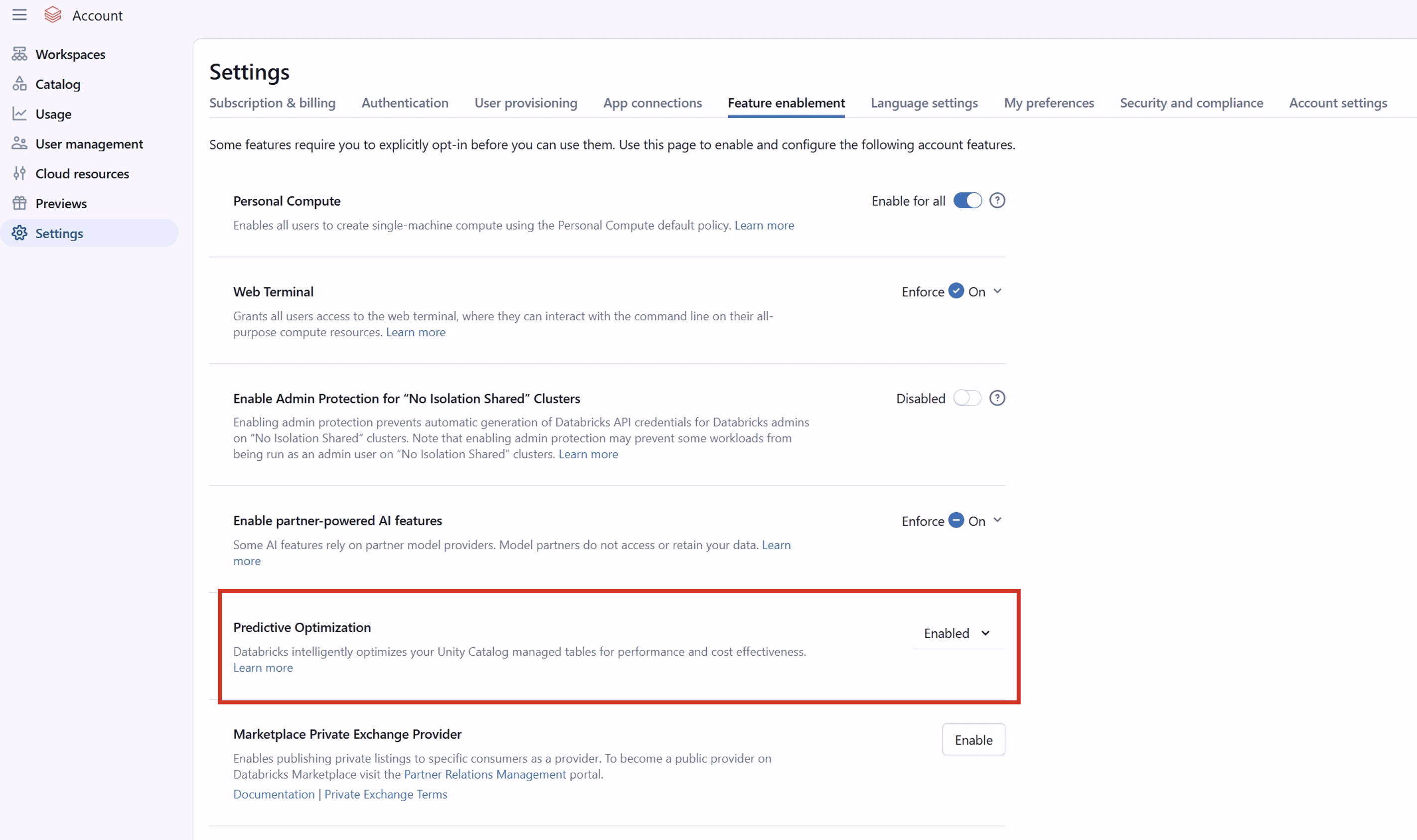Switch to User provisioning tab
This screenshot has width=1417, height=840.
point(525,103)
